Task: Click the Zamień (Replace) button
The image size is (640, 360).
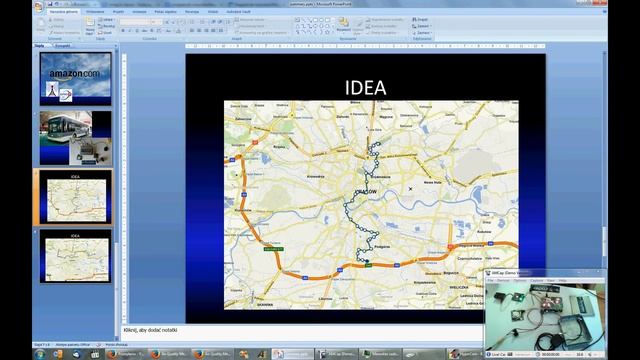Action: click(422, 26)
